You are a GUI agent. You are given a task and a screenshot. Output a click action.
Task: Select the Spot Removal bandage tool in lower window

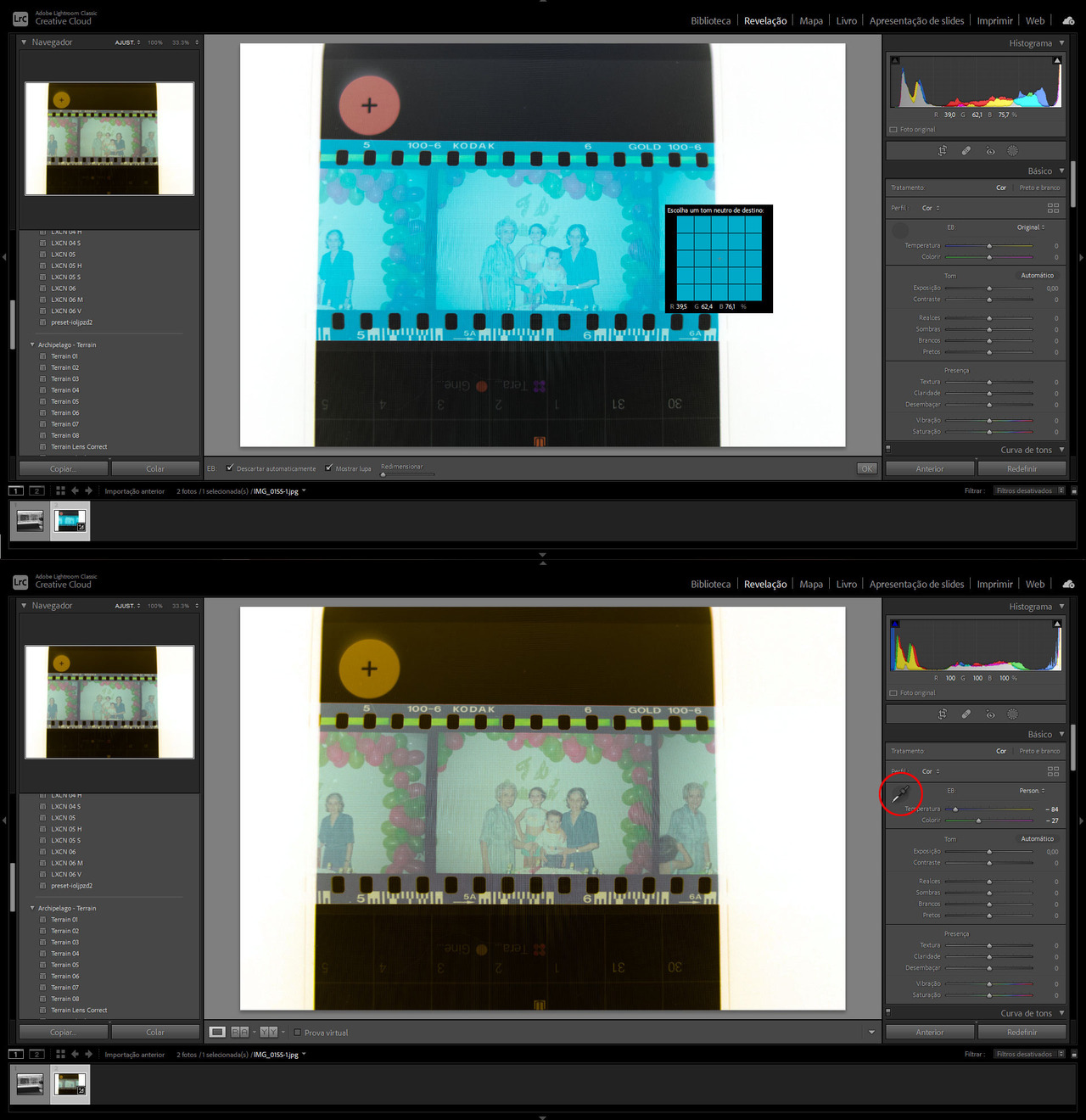click(x=966, y=714)
